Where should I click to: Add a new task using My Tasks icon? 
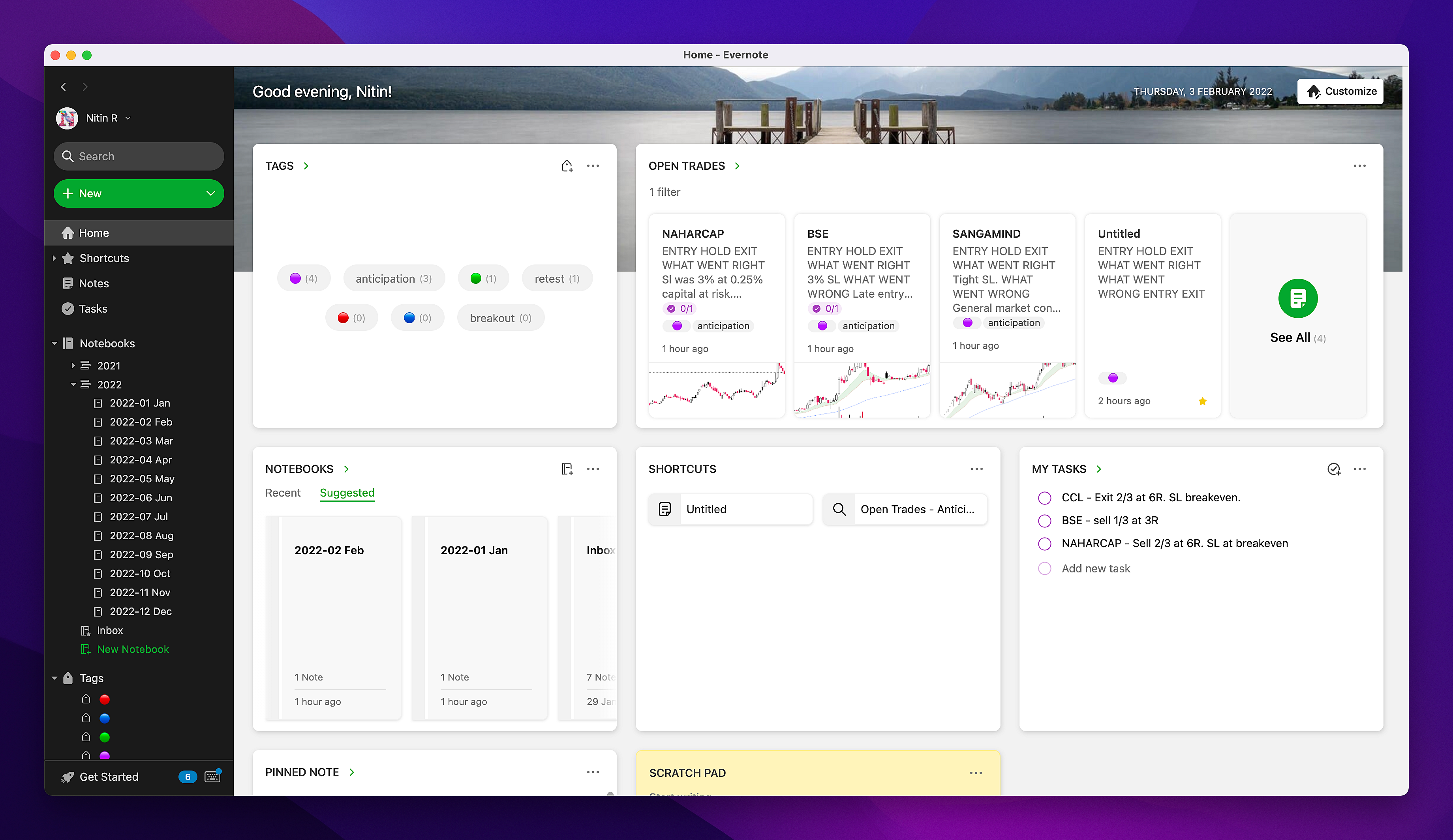(1334, 469)
